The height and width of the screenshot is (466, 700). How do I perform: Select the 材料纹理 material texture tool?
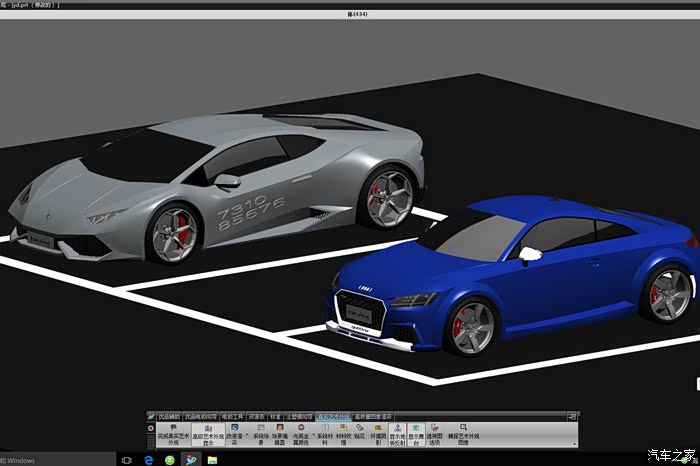[x=343, y=428]
